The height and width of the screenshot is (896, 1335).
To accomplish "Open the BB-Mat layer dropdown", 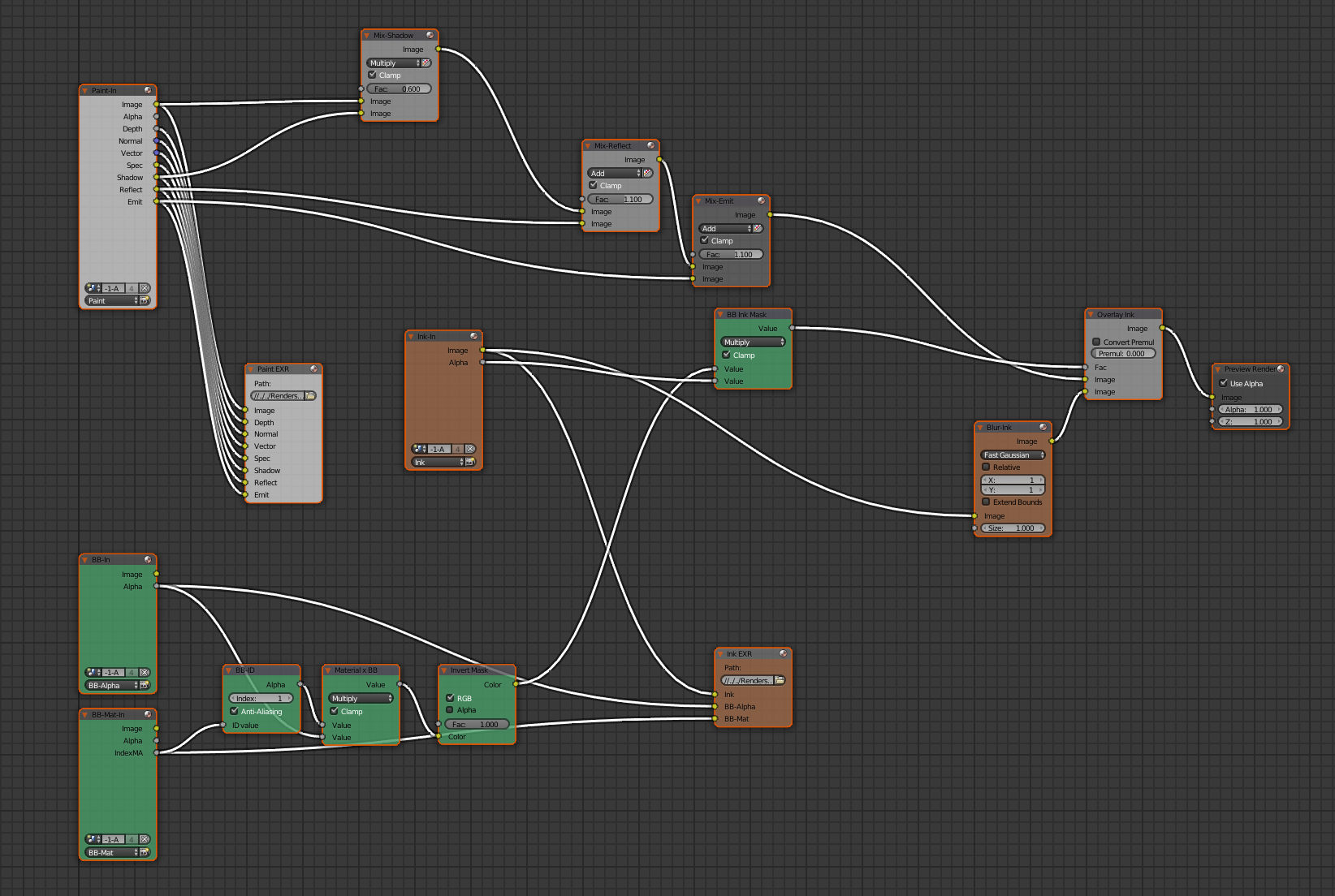I will pyautogui.click(x=112, y=853).
